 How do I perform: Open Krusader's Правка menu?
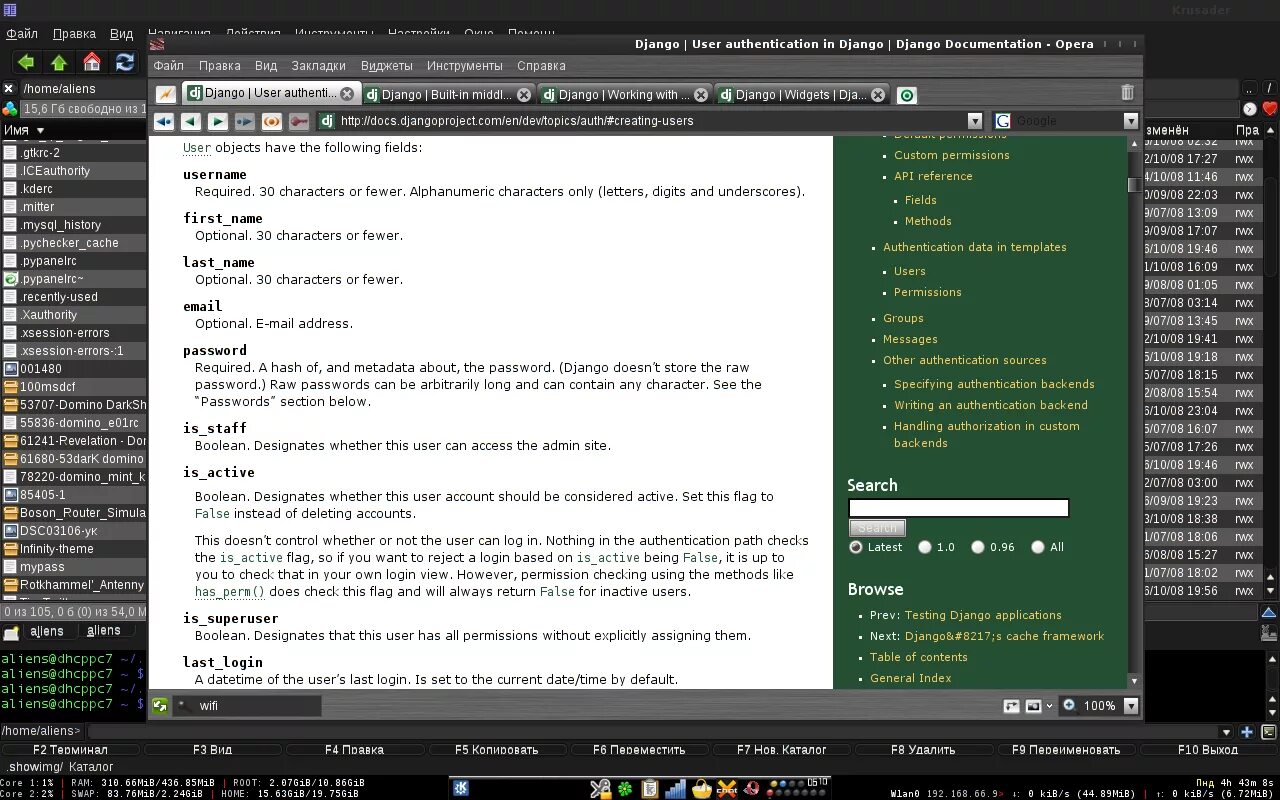(x=74, y=34)
